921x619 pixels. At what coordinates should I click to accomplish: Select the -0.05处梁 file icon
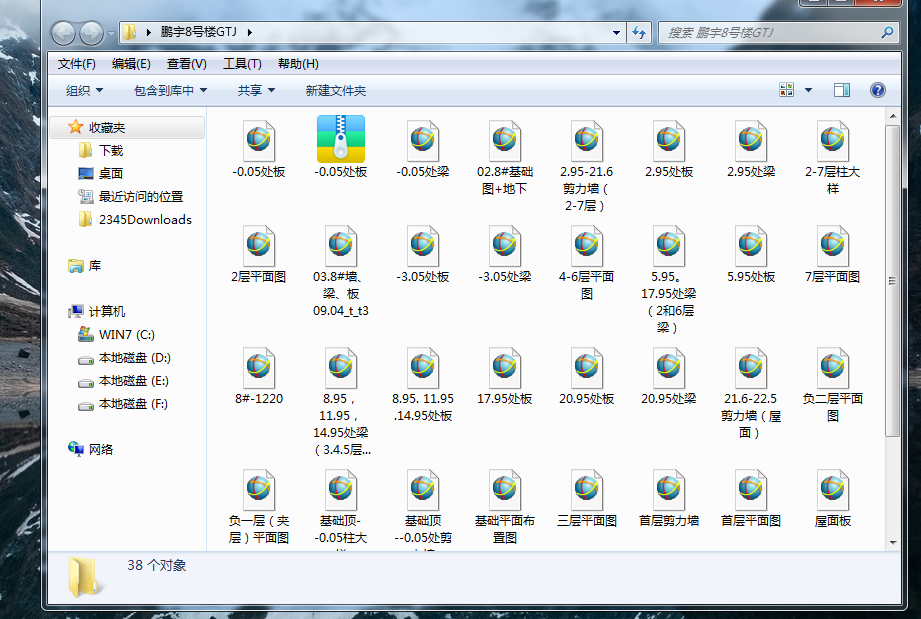click(x=423, y=140)
